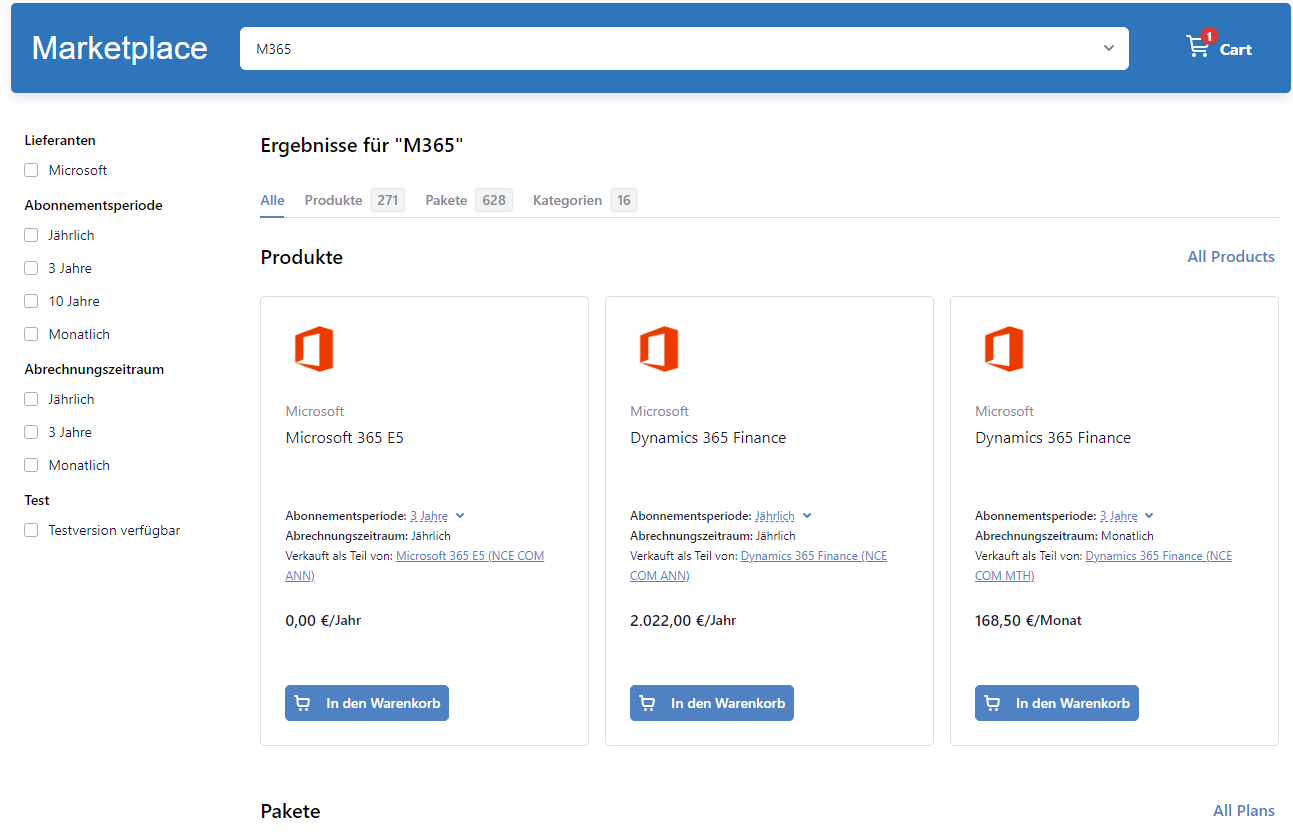Open Jährlich subscription period dropdown on Dynamics card
1293x839 pixels.
click(x=807, y=516)
